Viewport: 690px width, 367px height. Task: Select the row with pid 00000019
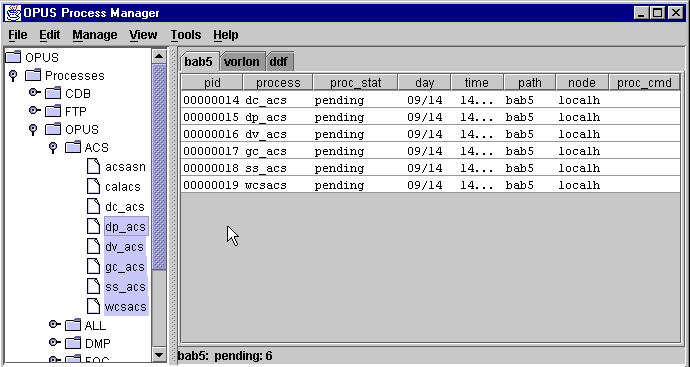click(x=430, y=185)
